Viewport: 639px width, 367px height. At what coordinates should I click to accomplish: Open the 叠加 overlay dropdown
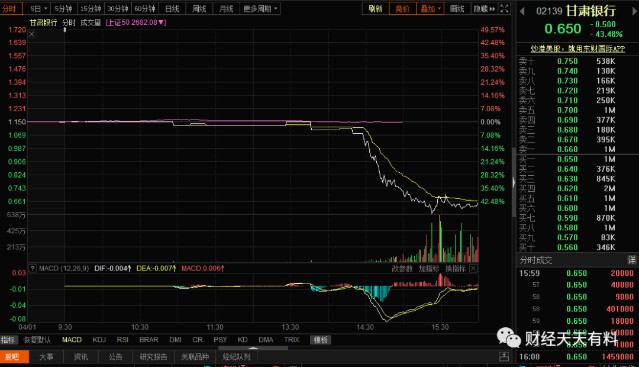(430, 9)
